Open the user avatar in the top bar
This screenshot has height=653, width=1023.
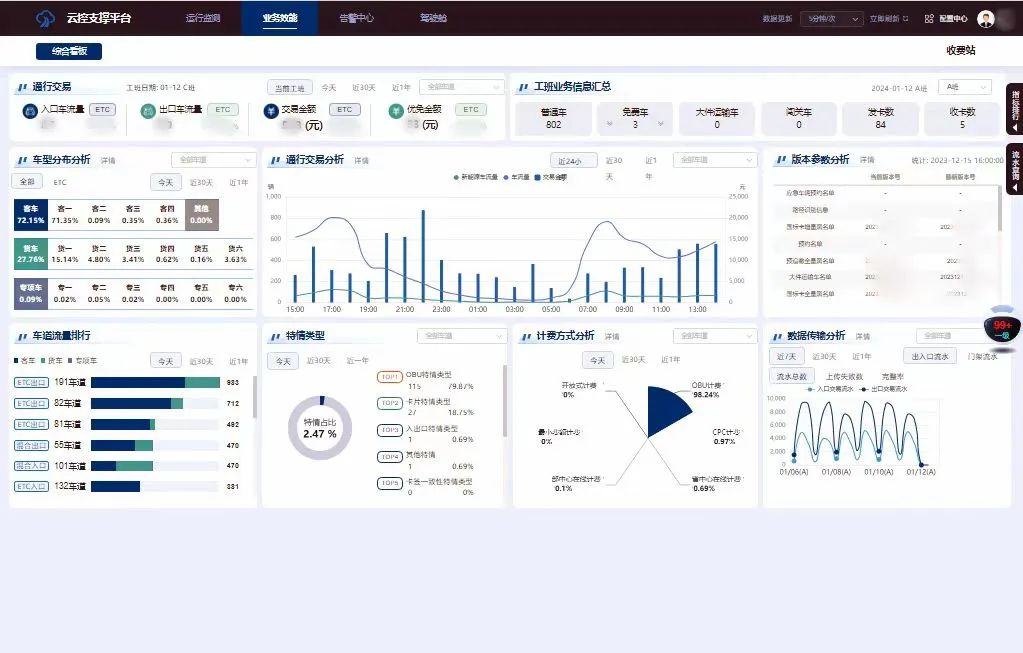pyautogui.click(x=986, y=18)
